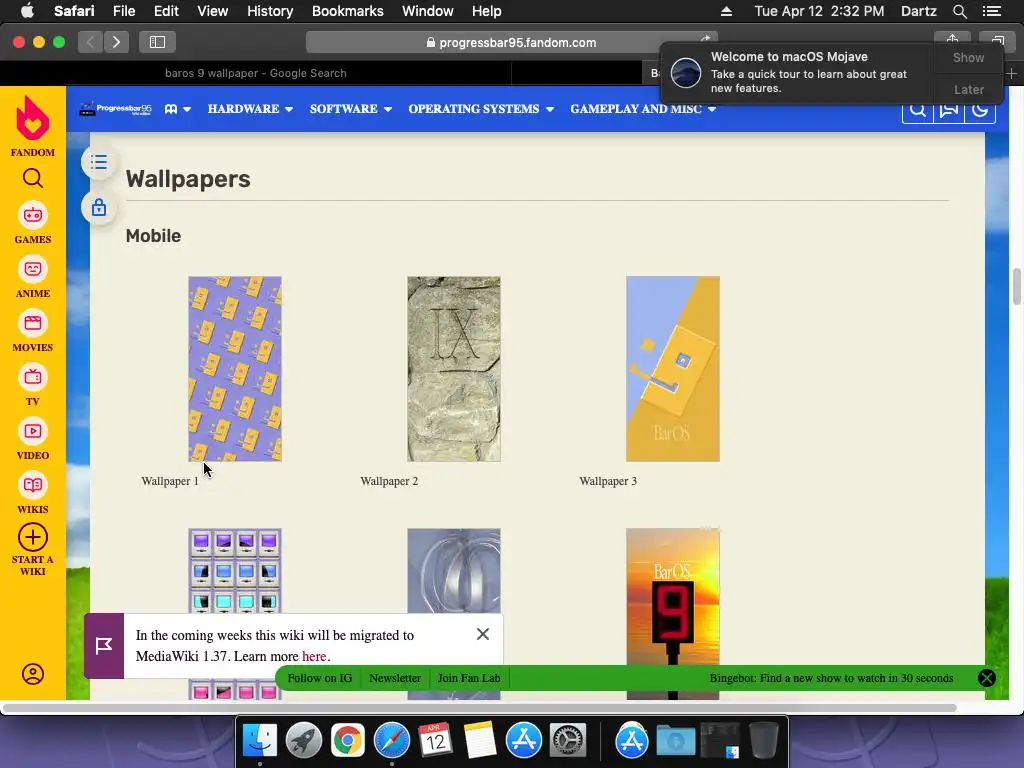Viewport: 1024px width, 768px height.
Task: Open the wiki discussions icon
Action: click(949, 110)
